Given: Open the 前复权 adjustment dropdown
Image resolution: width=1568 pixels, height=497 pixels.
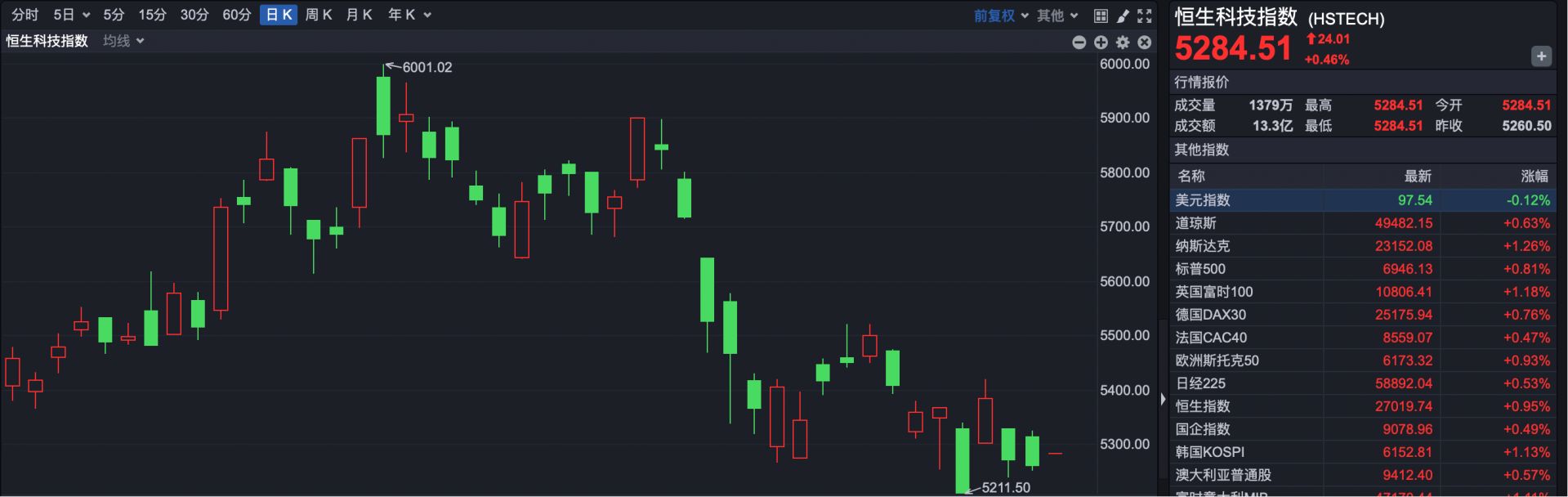Looking at the screenshot, I should click(1001, 16).
